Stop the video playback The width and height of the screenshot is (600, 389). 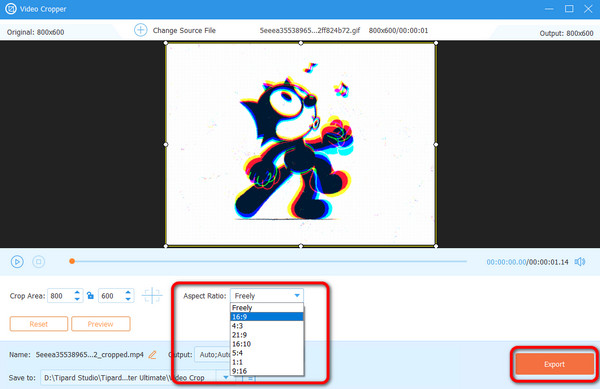[x=38, y=262]
